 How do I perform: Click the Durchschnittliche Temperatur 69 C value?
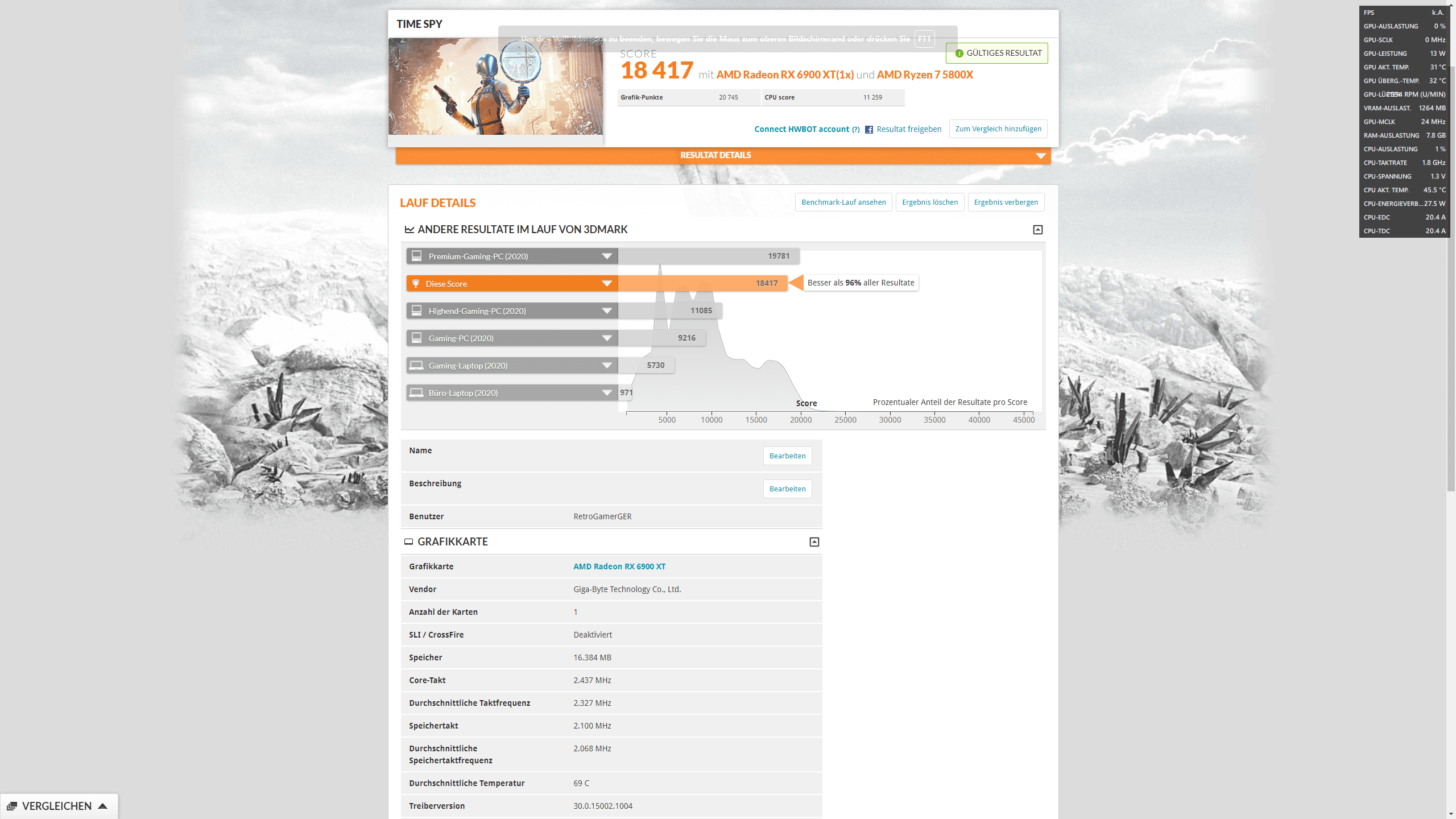pos(581,784)
